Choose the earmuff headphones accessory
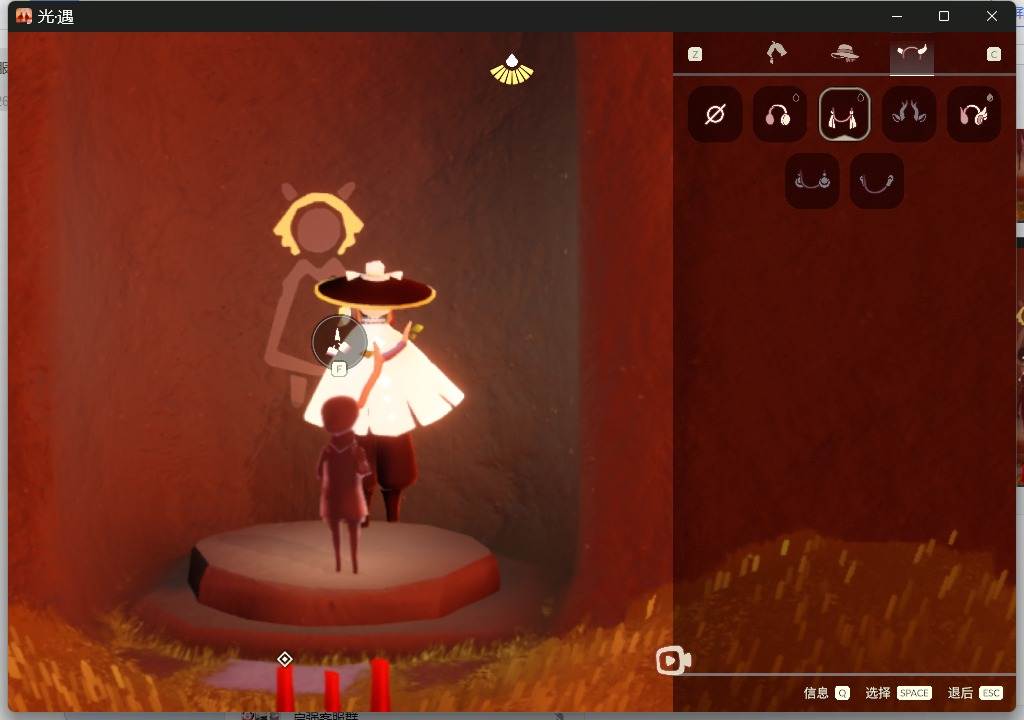The height and width of the screenshot is (720, 1024). pyautogui.click(x=779, y=114)
